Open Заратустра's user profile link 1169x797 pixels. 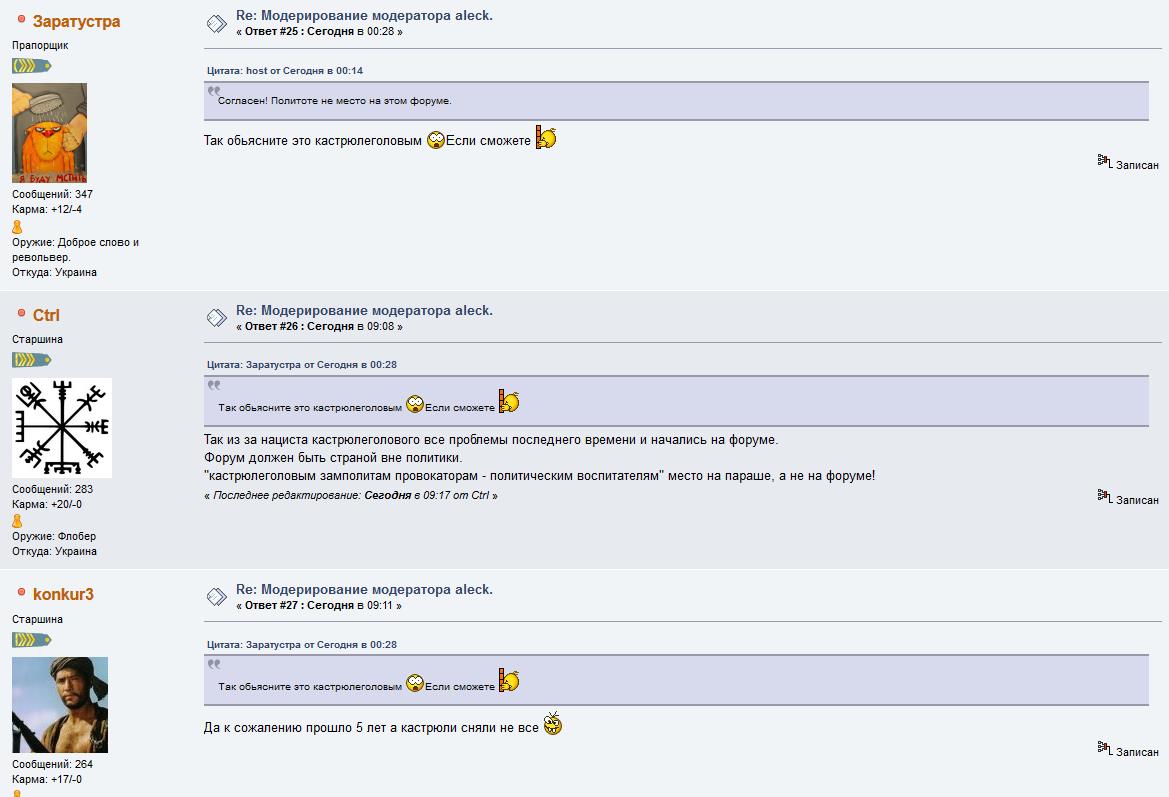(76, 22)
